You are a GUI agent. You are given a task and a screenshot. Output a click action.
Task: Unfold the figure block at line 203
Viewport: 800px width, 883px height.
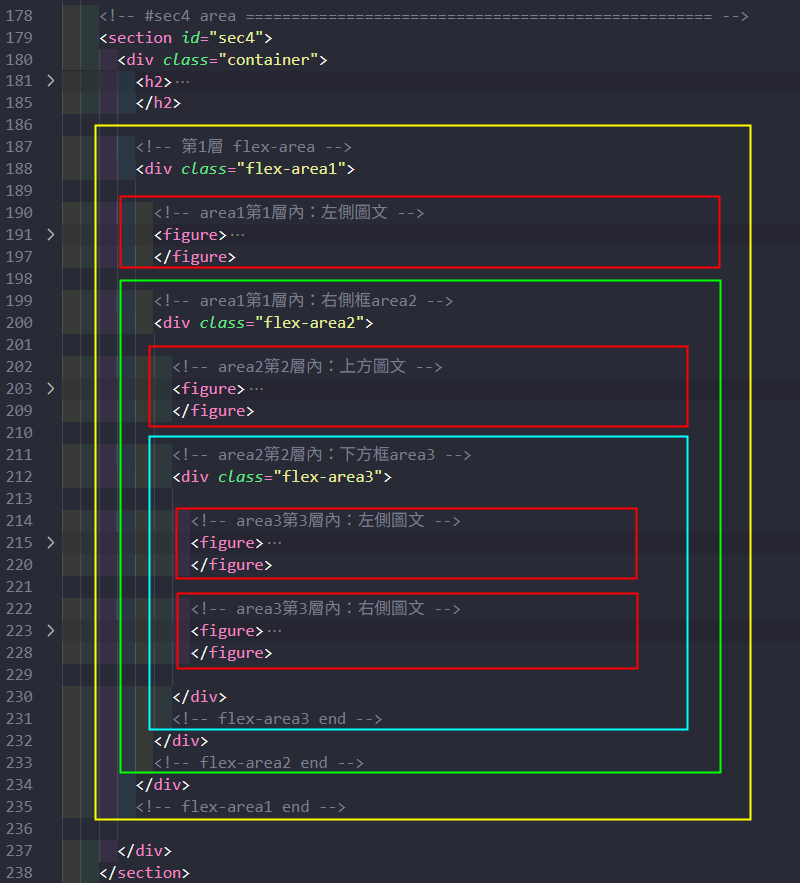(50, 389)
